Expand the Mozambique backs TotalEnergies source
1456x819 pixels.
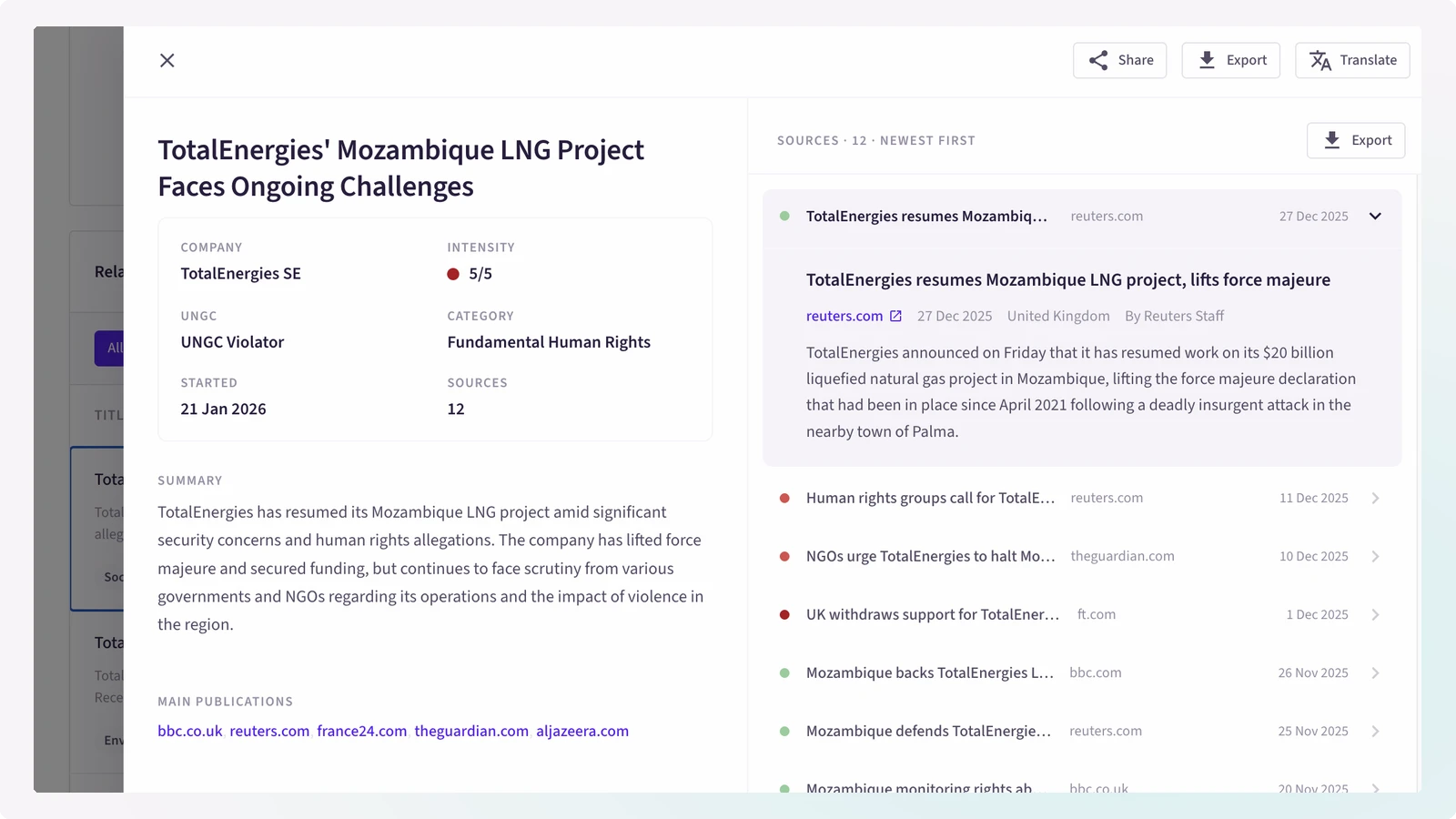(x=1375, y=673)
